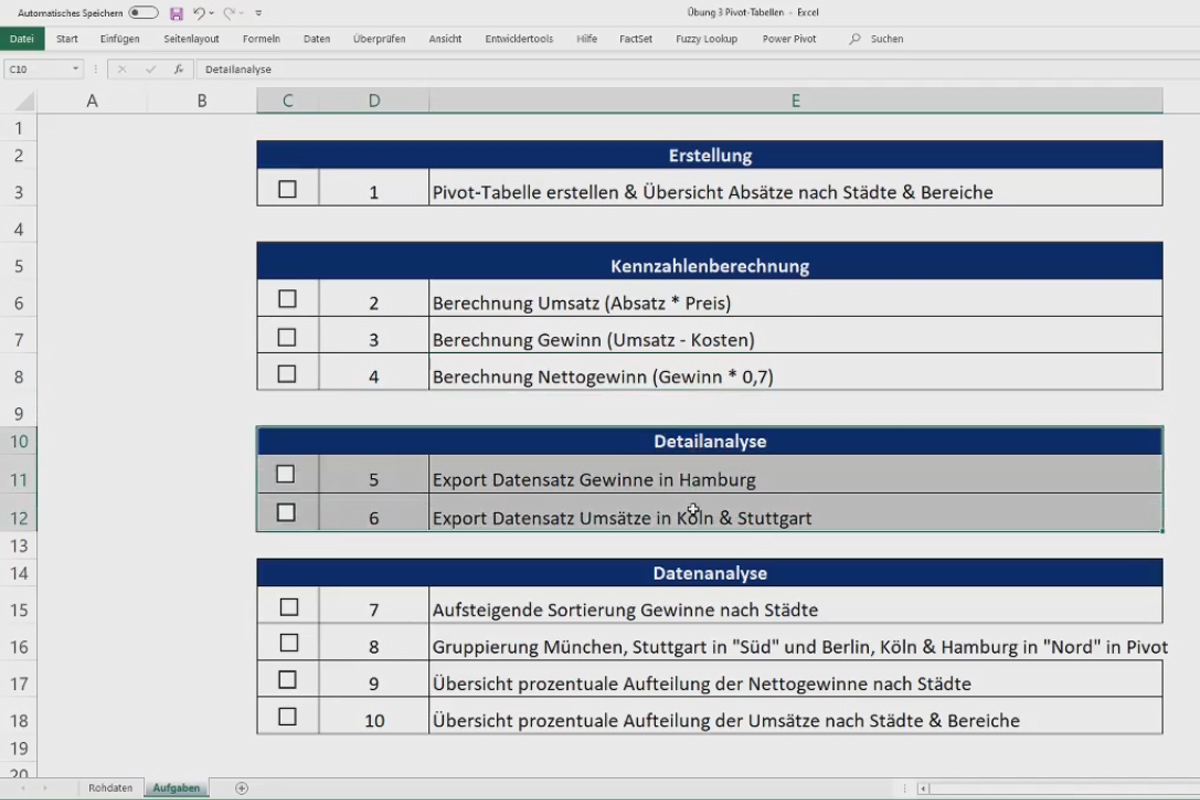Click the Suchen search field
The width and height of the screenshot is (1200, 800).
[887, 39]
